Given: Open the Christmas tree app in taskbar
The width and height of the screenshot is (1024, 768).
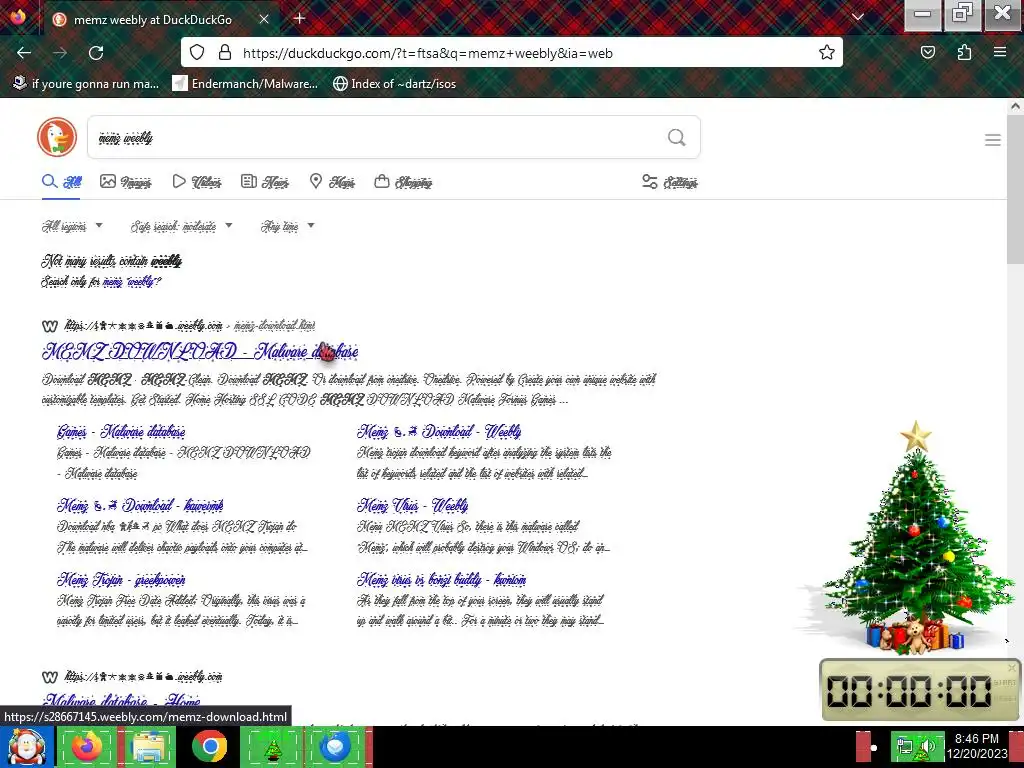Looking at the screenshot, I should (272, 746).
